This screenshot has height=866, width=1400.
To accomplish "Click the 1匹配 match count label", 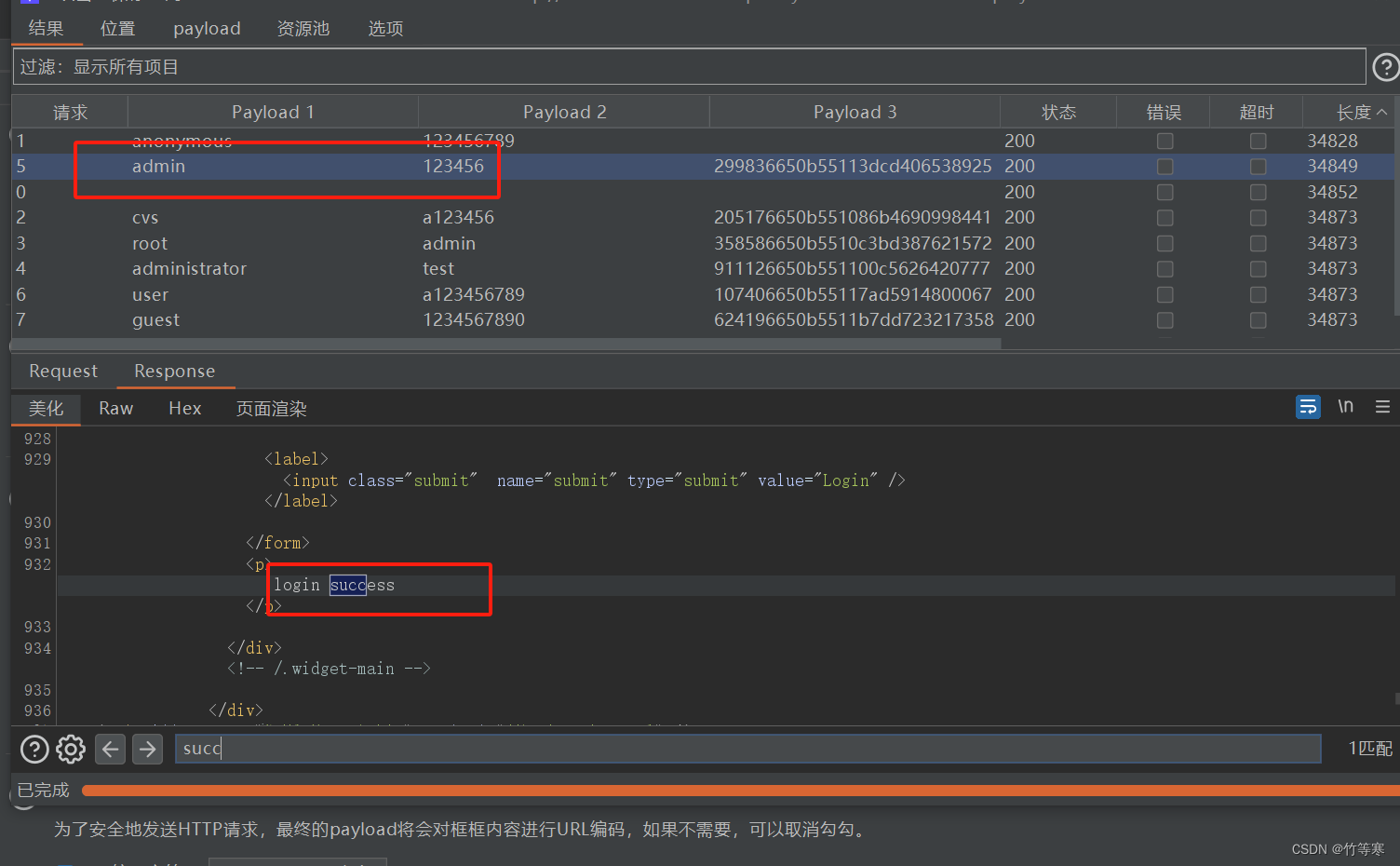I will click(x=1370, y=749).
